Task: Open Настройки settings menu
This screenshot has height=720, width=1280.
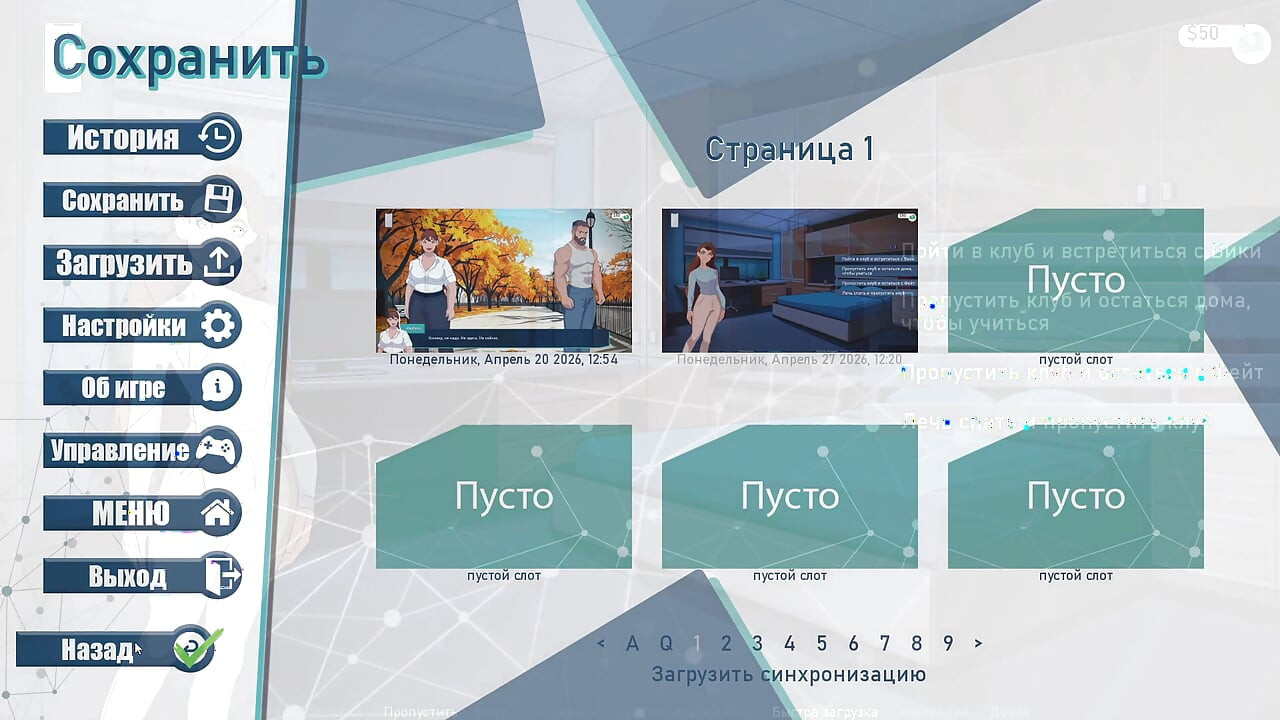Action: click(142, 326)
